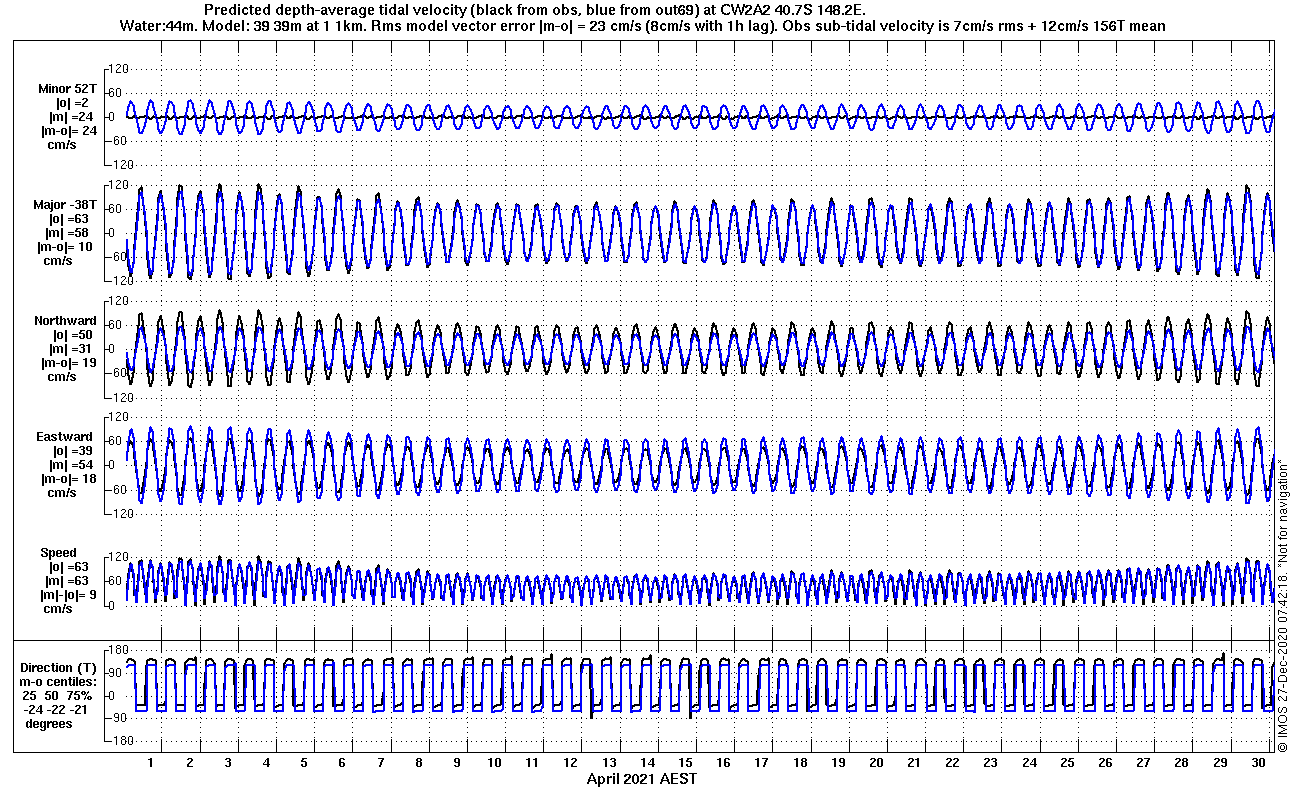Click '|o| =50' in the Northward panel
The height and width of the screenshot is (800, 1300).
click(x=71, y=335)
